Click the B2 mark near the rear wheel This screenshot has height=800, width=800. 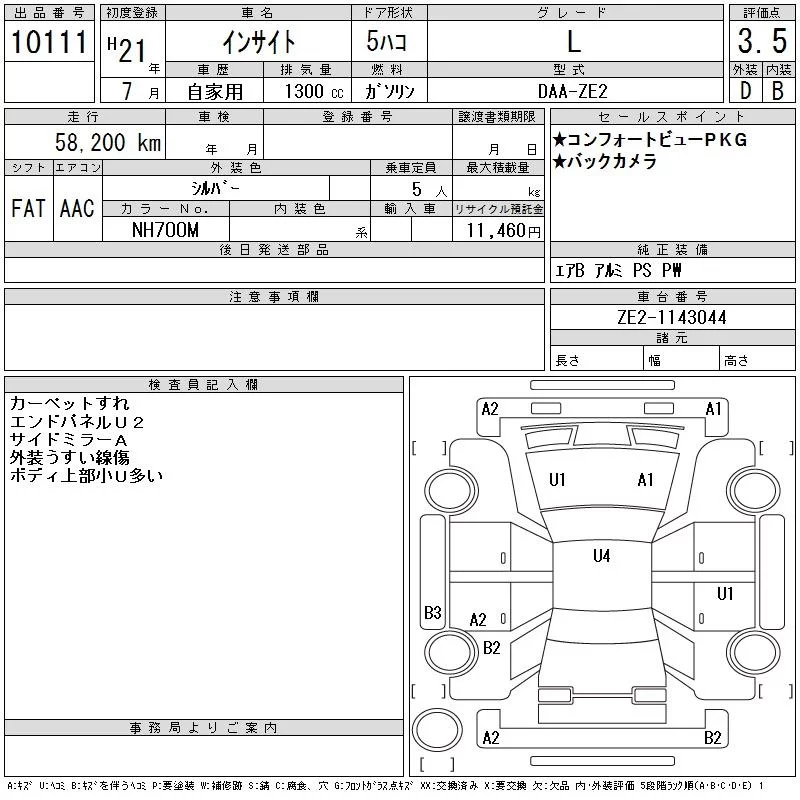pyautogui.click(x=491, y=648)
